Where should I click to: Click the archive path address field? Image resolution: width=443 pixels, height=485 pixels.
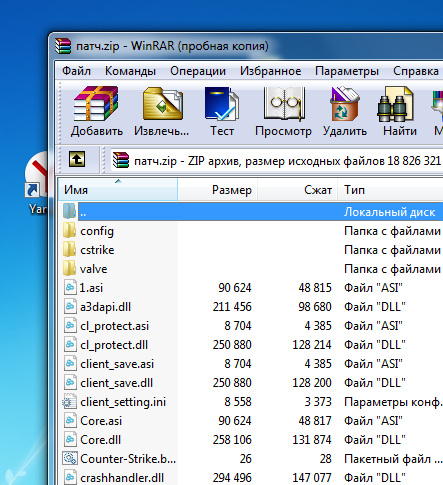click(277, 161)
